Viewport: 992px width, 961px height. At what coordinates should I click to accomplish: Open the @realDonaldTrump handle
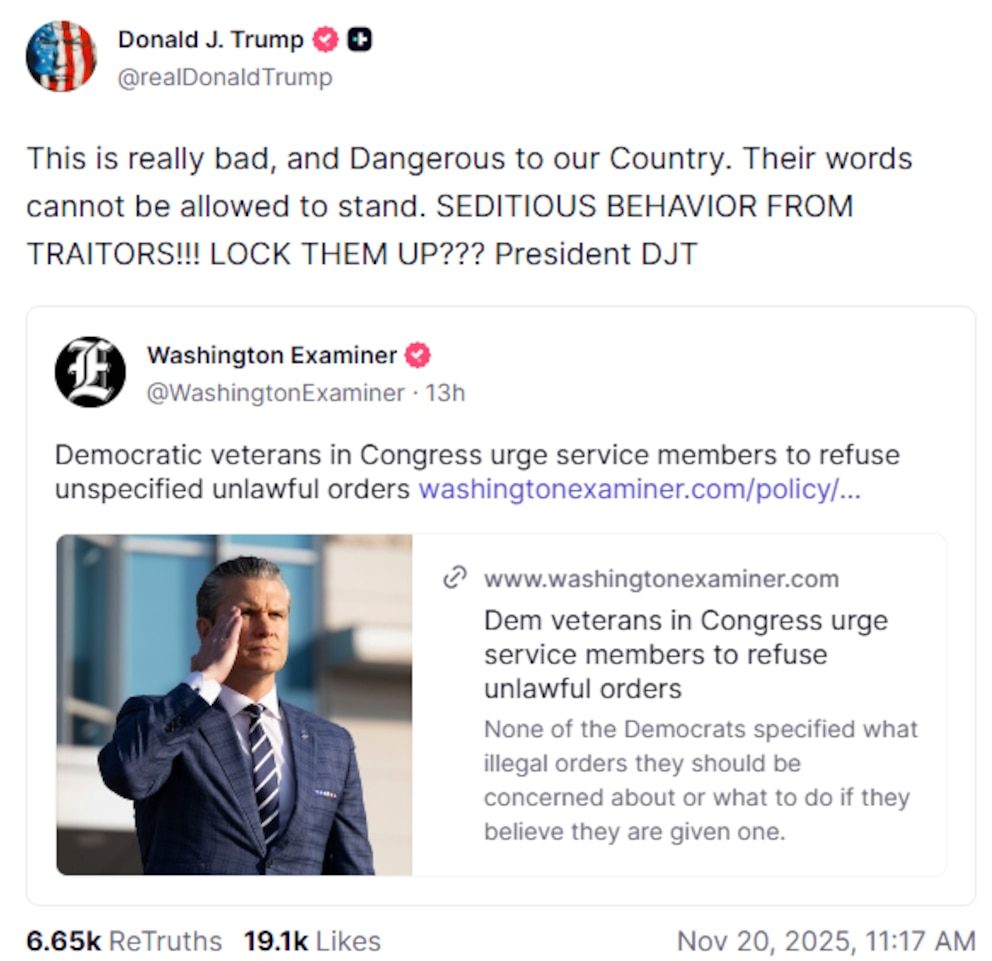pos(225,77)
